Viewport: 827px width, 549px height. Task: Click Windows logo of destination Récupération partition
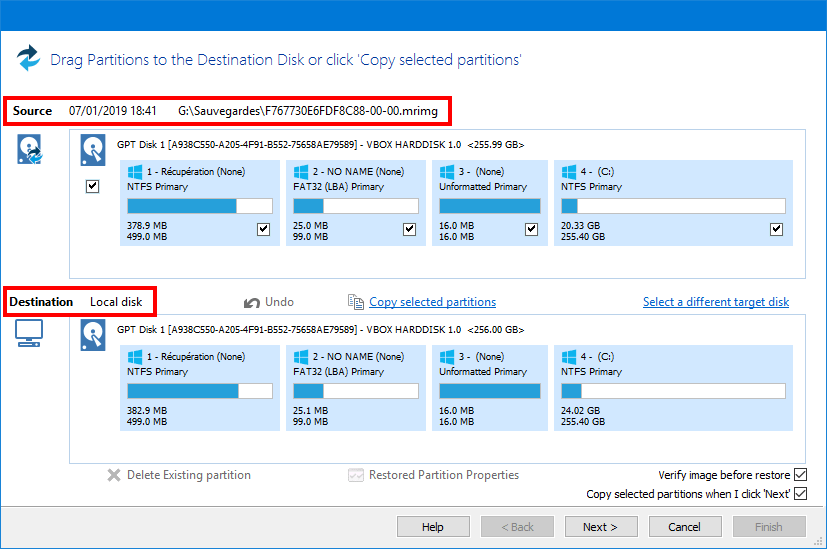pyautogui.click(x=135, y=357)
